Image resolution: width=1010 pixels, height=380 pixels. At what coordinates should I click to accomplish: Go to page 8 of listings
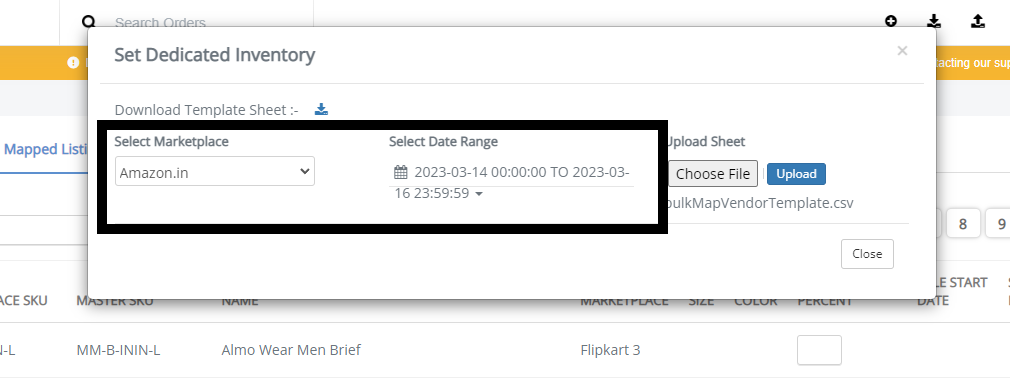click(963, 224)
